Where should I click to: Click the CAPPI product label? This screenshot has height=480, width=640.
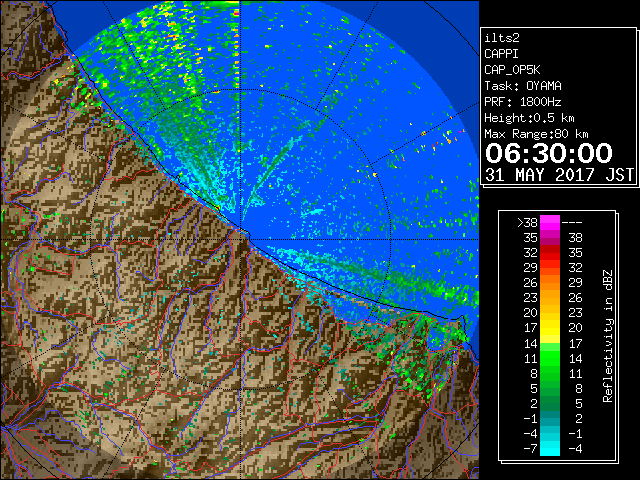point(501,54)
